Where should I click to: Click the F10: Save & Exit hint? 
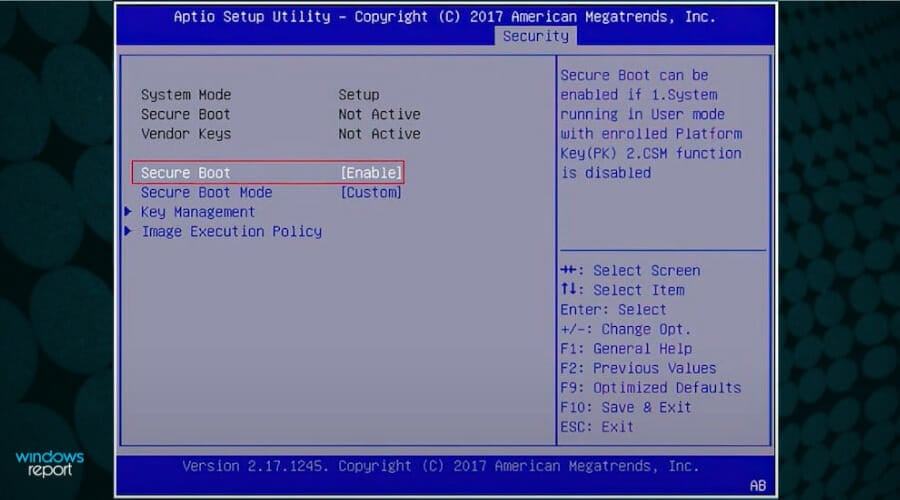coord(626,407)
